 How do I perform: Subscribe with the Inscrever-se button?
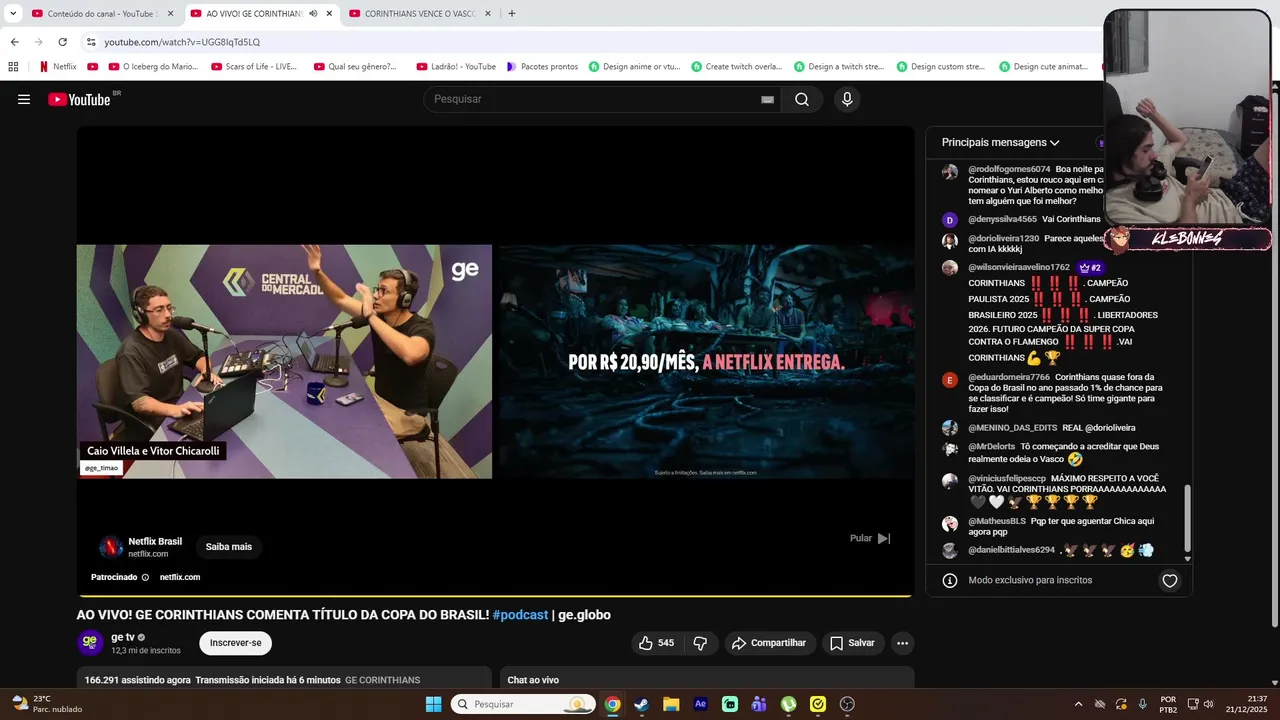[235, 643]
